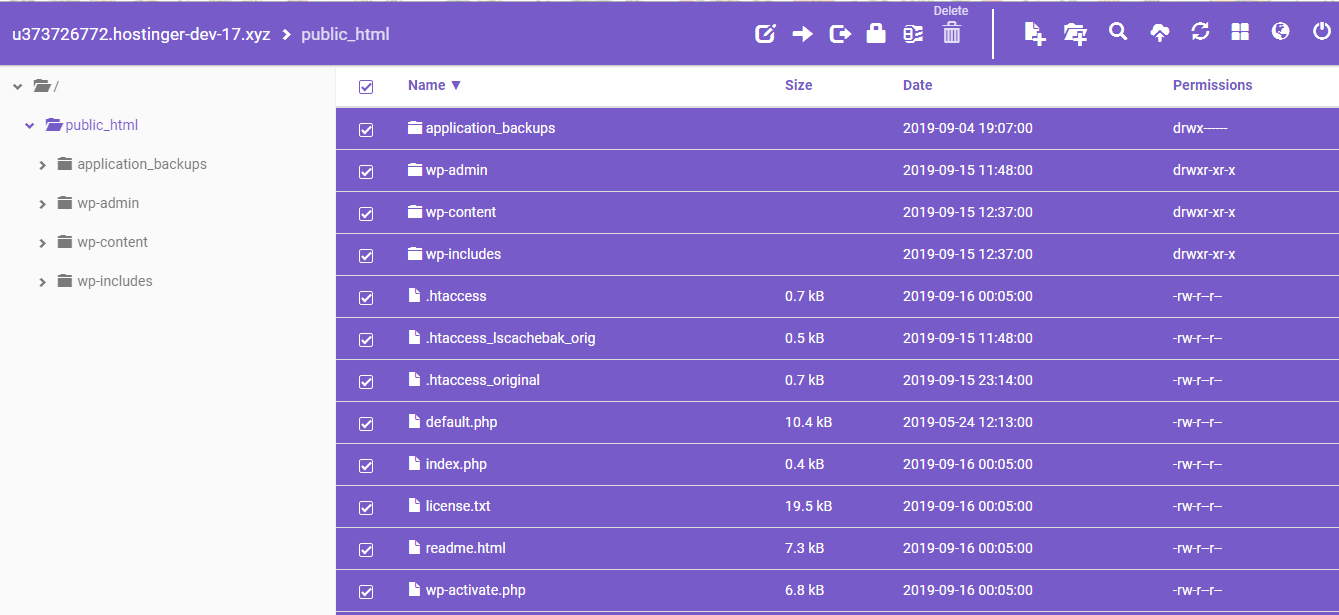Uncheck the .htaccess_original row checkbox
This screenshot has height=615, width=1339.
click(366, 382)
